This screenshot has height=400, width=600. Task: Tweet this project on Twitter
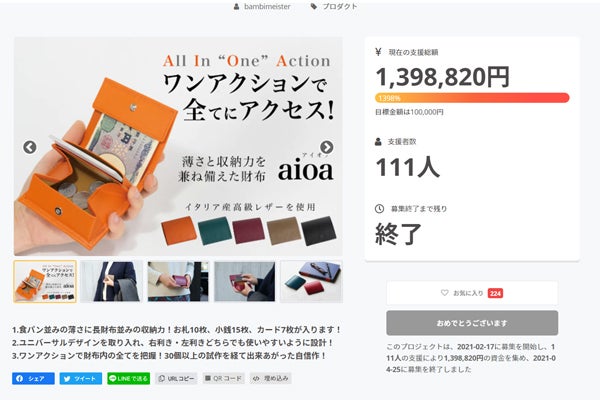[80, 379]
